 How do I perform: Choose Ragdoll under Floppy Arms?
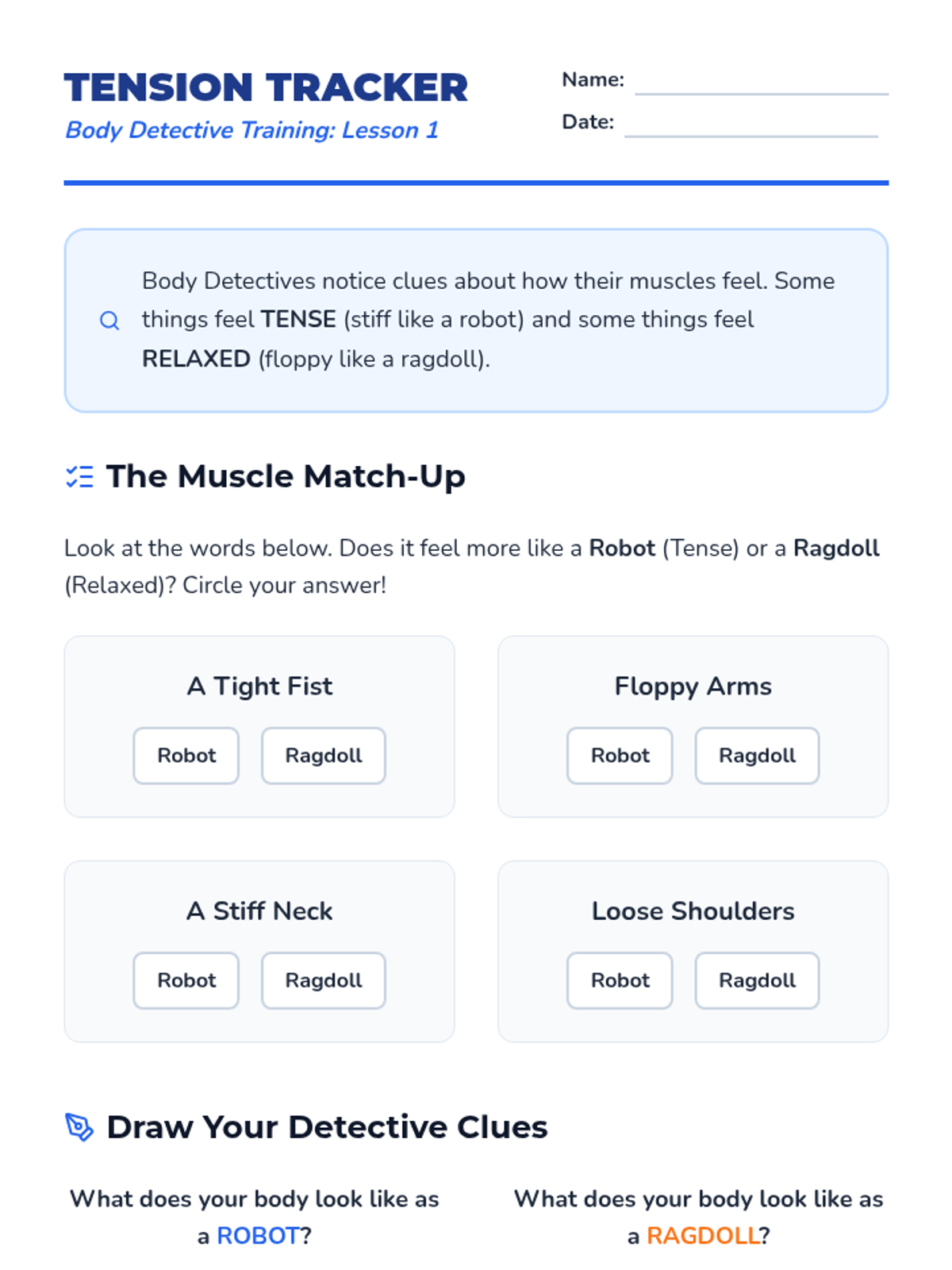(x=758, y=756)
